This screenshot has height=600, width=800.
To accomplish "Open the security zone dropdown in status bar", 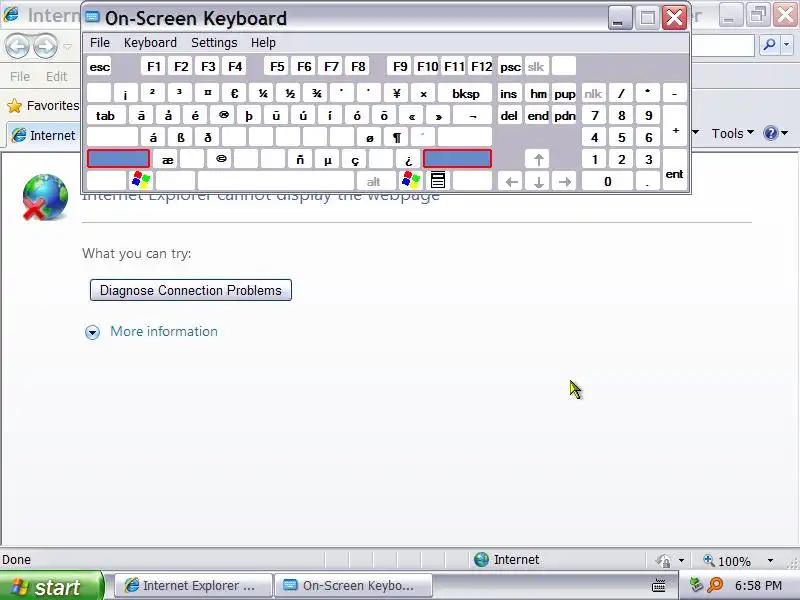I will click(681, 561).
